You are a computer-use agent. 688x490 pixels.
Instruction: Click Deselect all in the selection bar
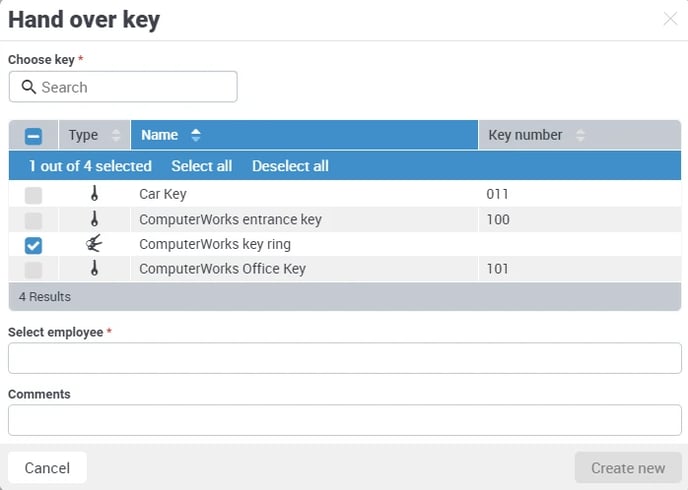[290, 166]
